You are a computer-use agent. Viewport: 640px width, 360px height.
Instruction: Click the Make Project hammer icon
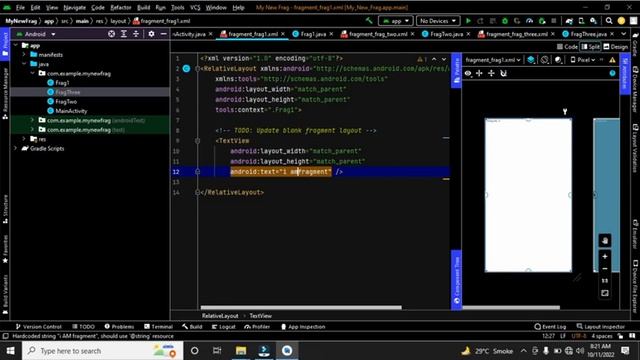click(x=369, y=21)
